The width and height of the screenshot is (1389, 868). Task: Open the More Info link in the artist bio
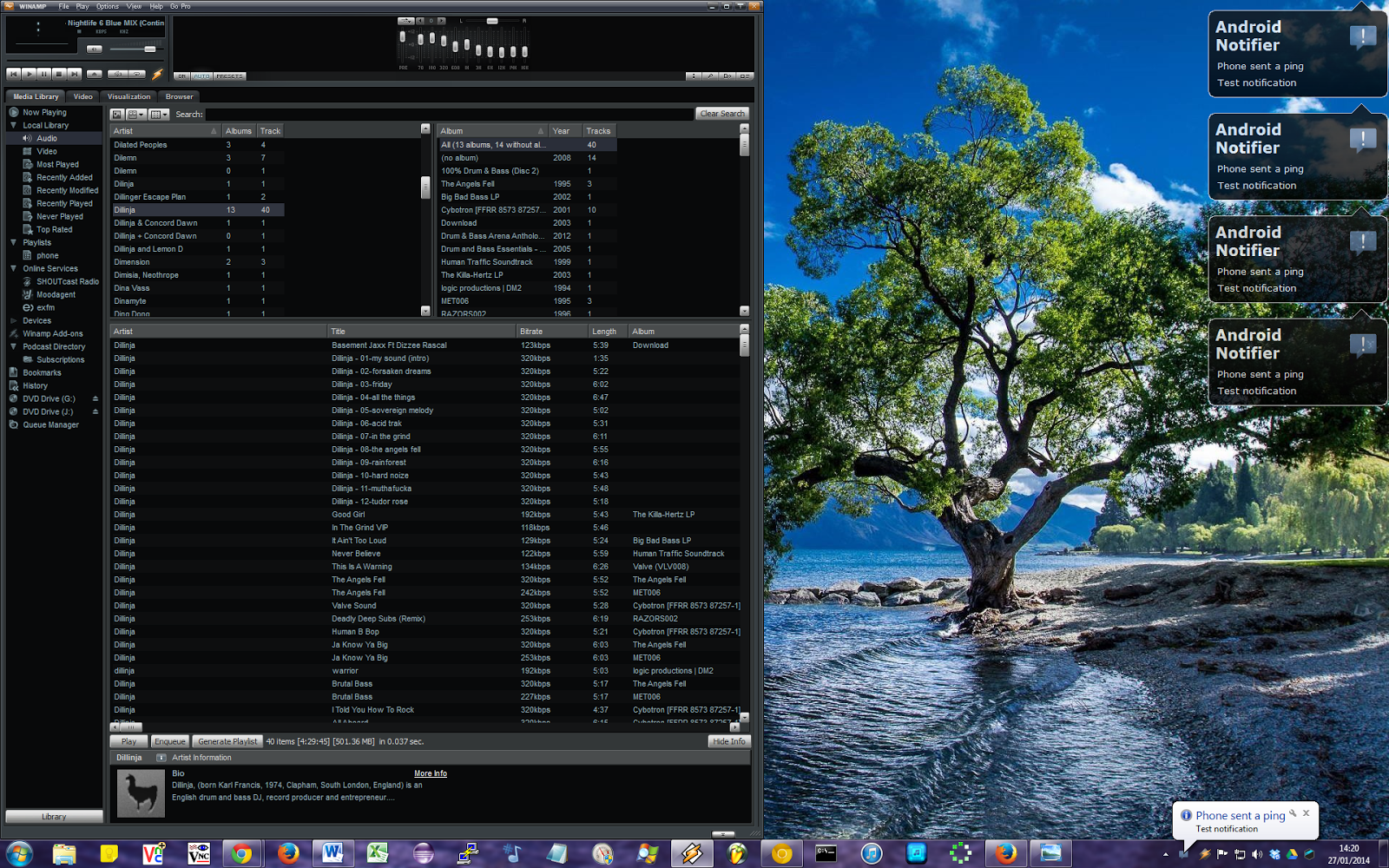431,773
